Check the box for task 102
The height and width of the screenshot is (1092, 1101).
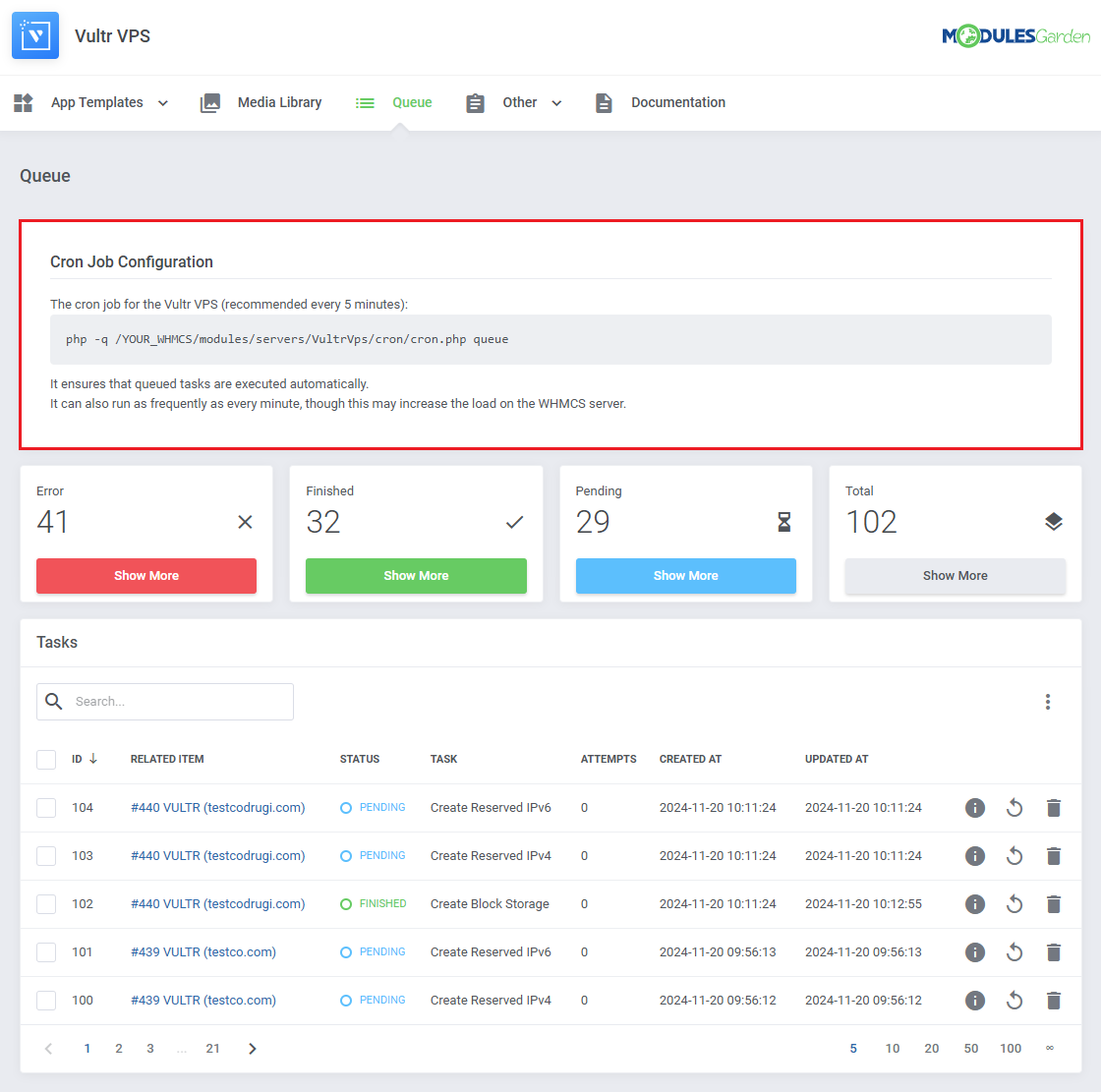pyautogui.click(x=46, y=904)
